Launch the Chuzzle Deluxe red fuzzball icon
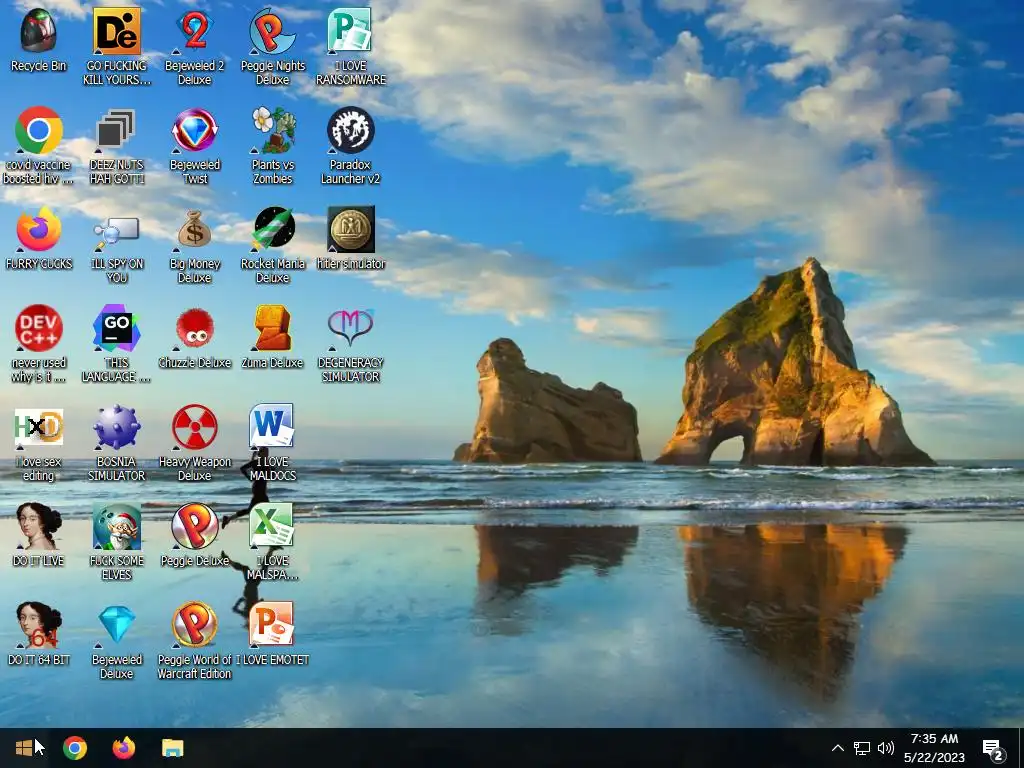Viewport: 1024px width, 768px height. click(195, 328)
